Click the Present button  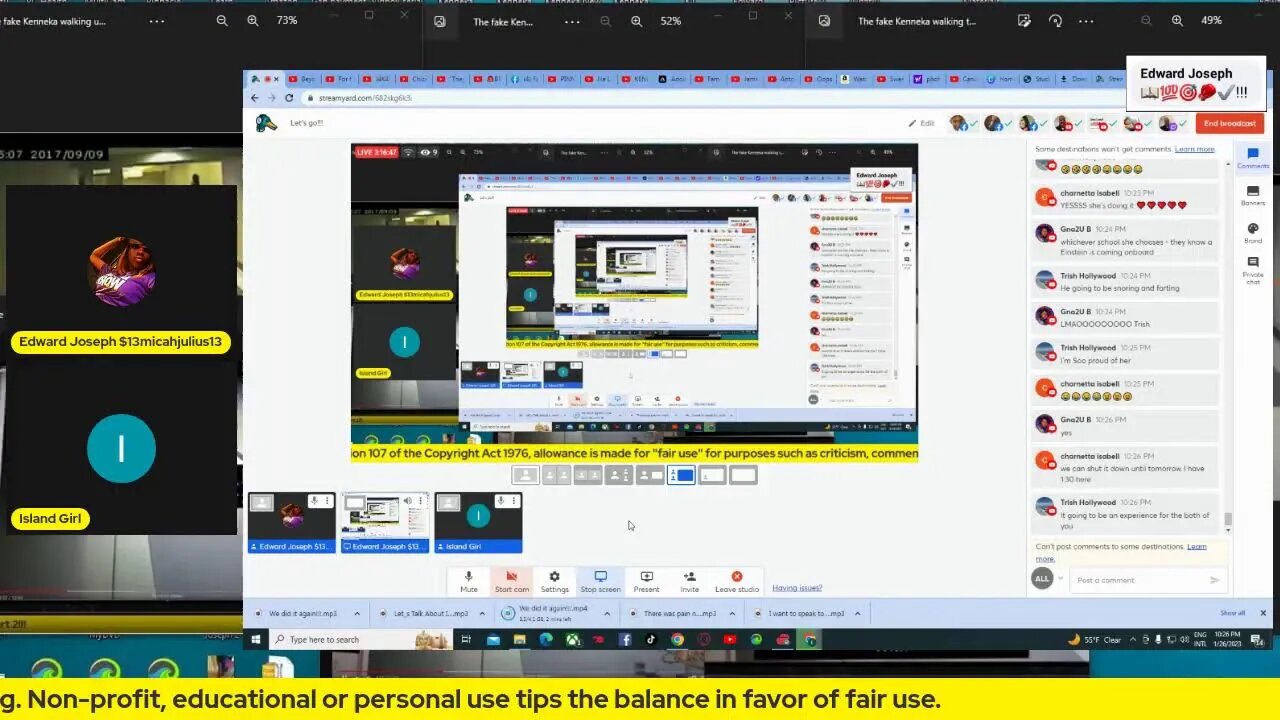[646, 581]
